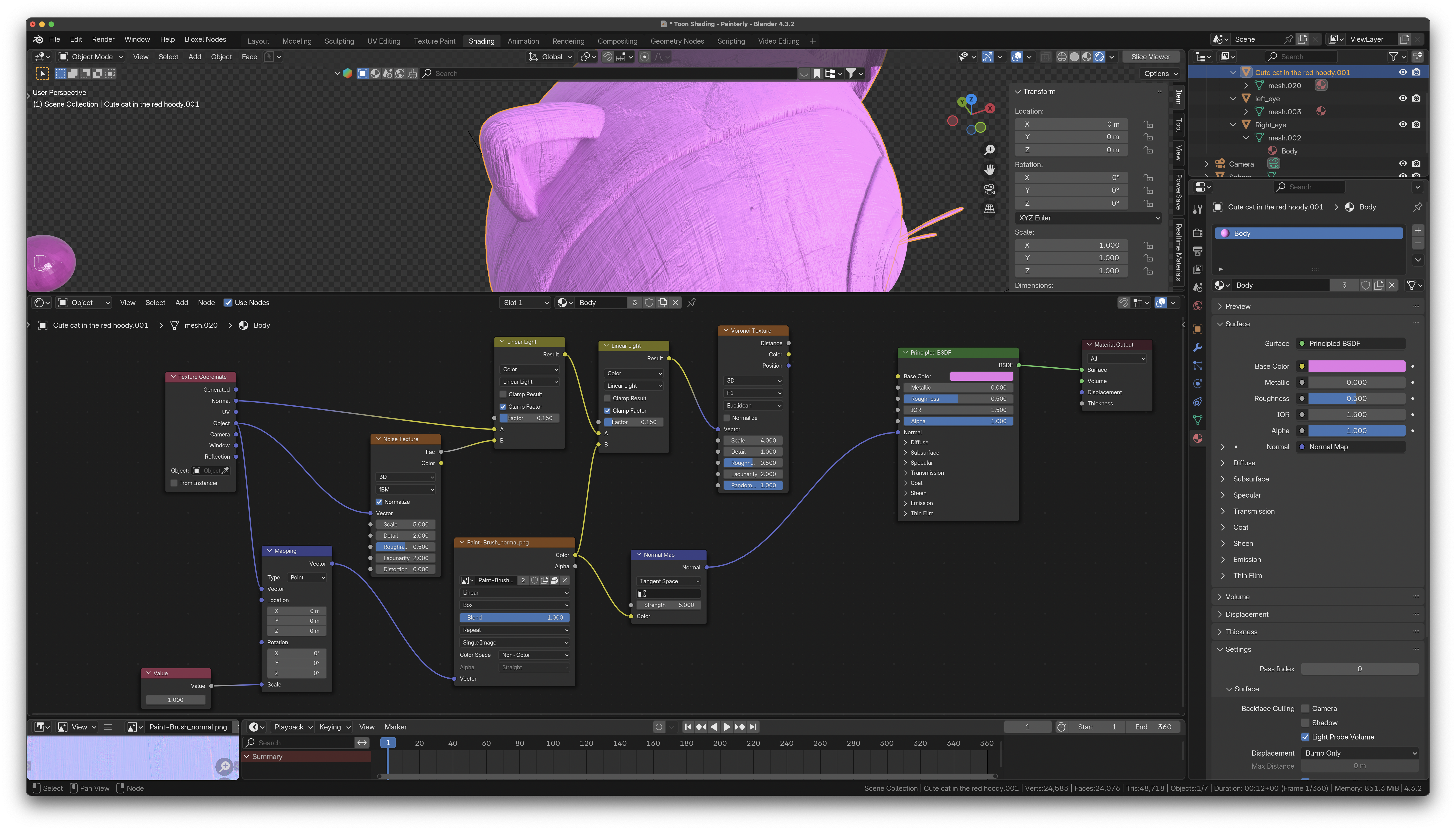Viewport: 1456px width, 830px height.
Task: Click the Slice Viewer button
Action: tap(1150, 57)
